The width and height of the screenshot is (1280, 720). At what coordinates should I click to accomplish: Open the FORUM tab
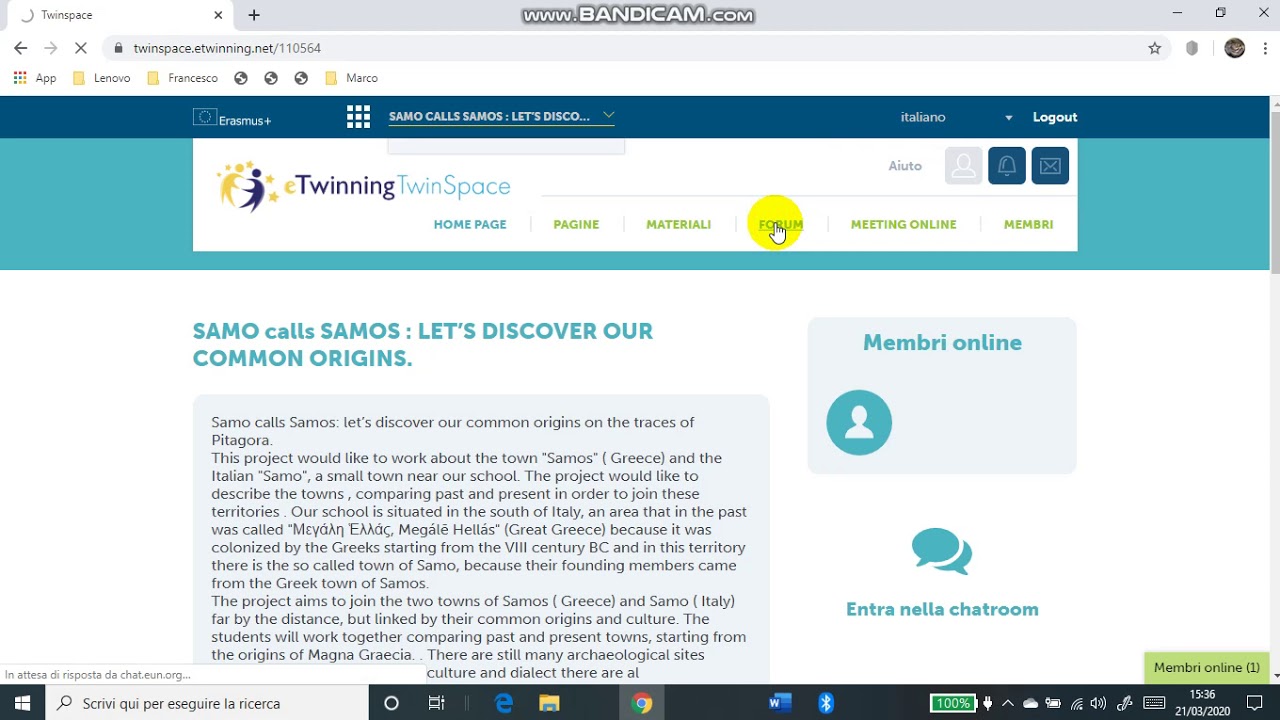coord(781,224)
